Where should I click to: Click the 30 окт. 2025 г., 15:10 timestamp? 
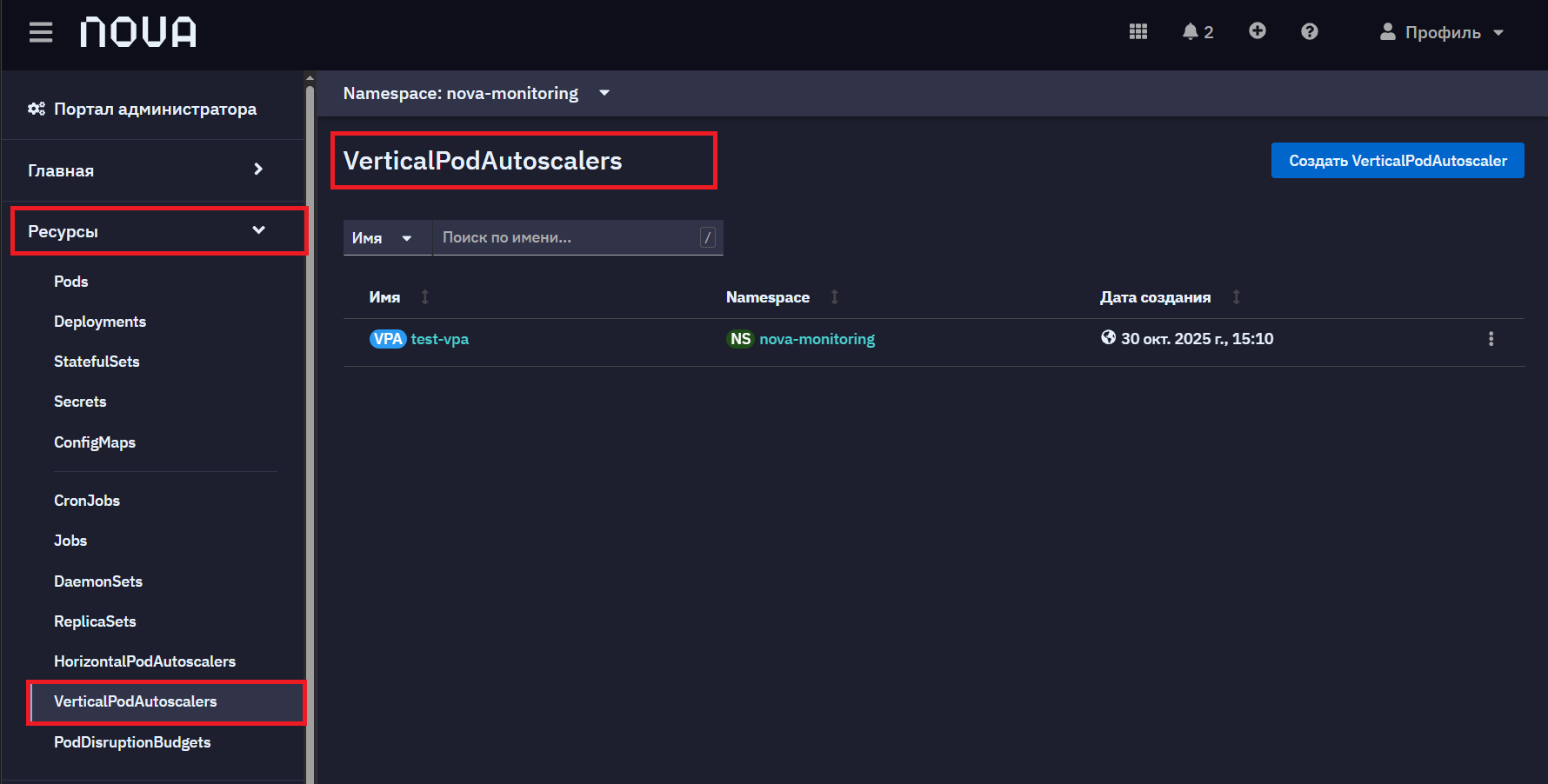[x=1197, y=339]
